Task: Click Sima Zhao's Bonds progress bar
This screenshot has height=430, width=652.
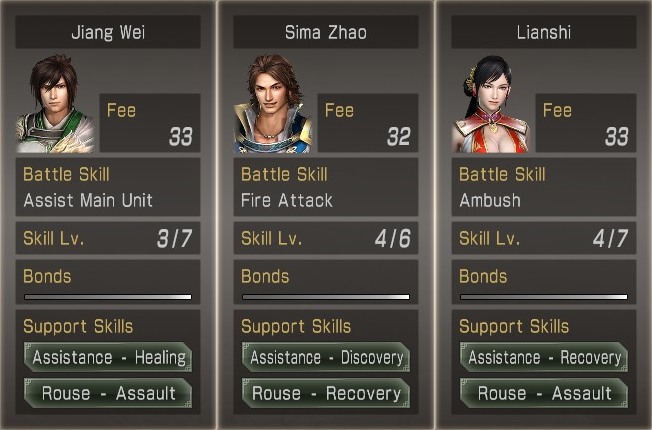Action: coord(326,297)
